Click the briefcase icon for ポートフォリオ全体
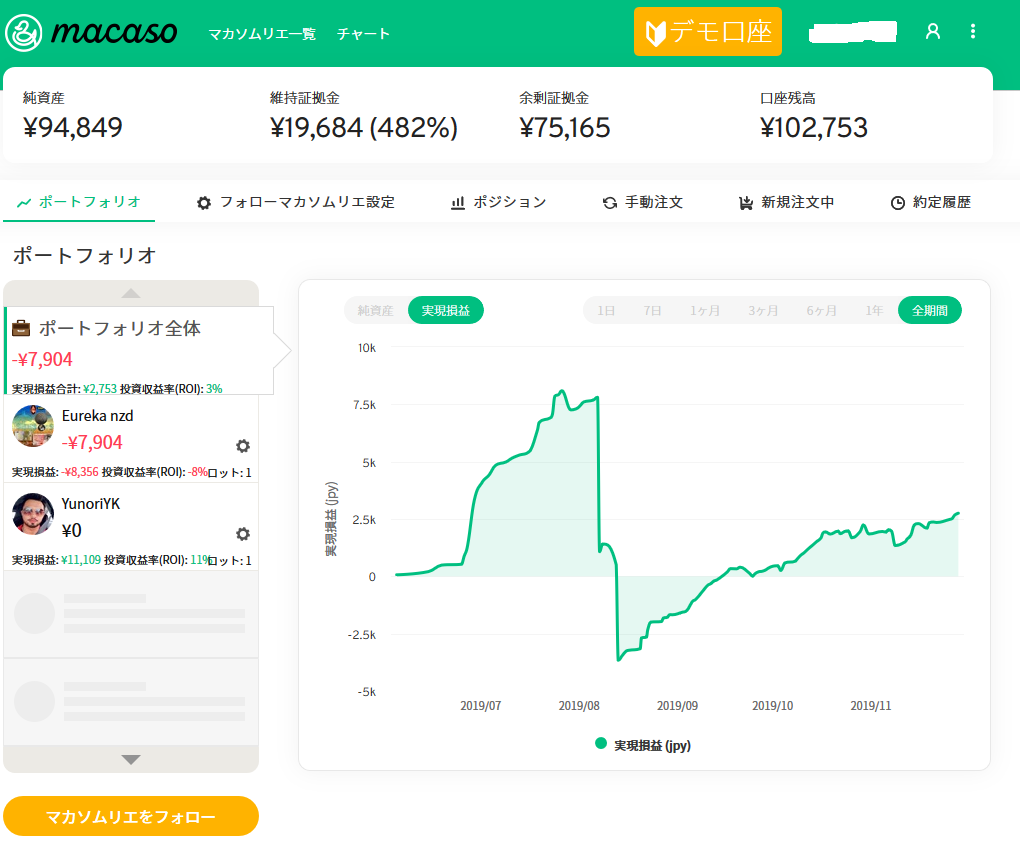The width and height of the screenshot is (1020, 847). tap(21, 328)
